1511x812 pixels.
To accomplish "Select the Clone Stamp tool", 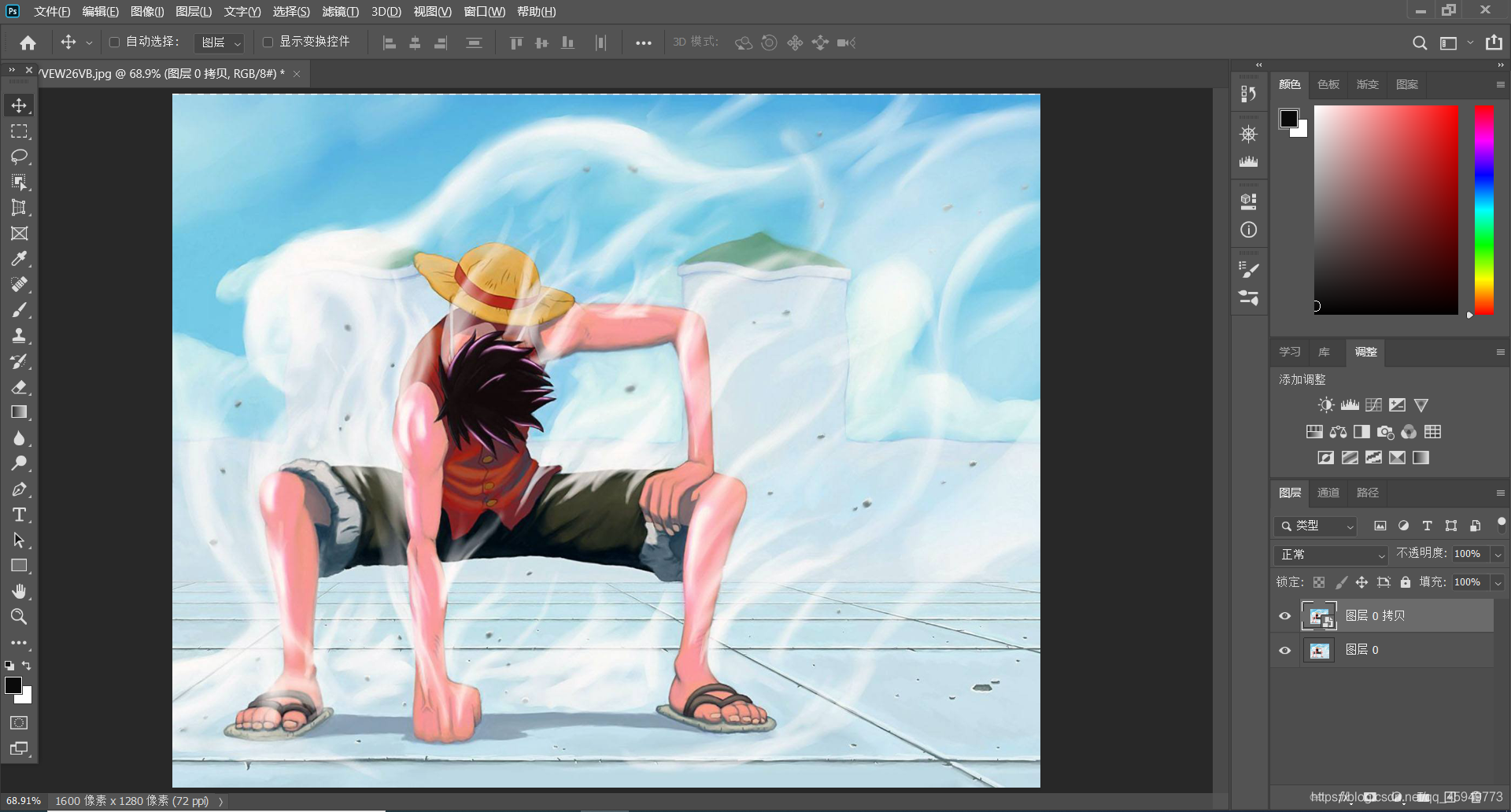I will (x=19, y=336).
